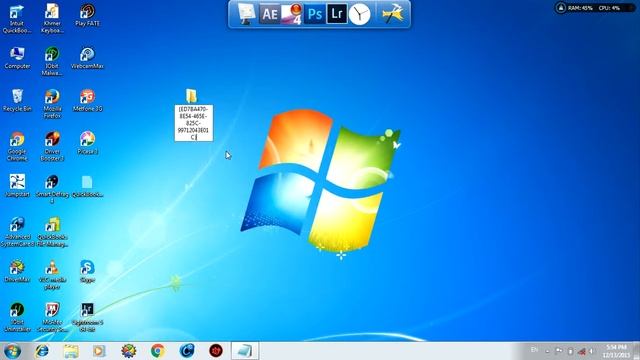640x360 pixels.
Task: Open the Computer desktop icon
Action: [17, 58]
